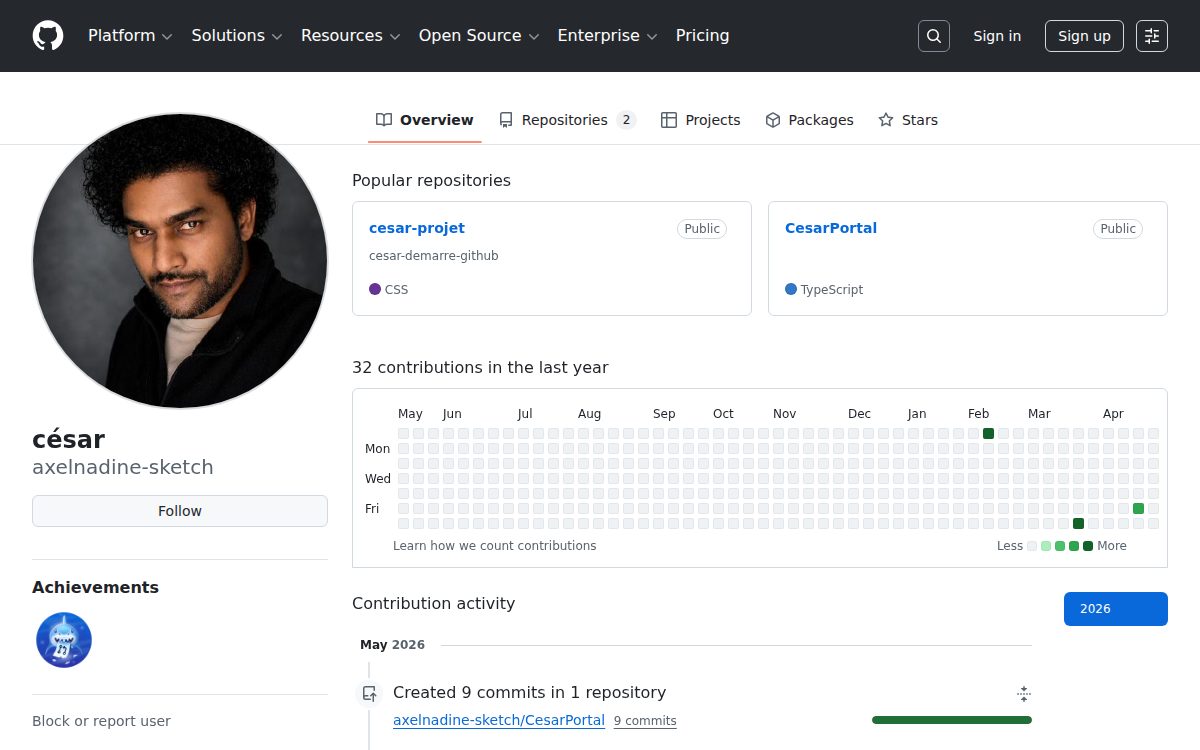Click the lightest green legend square

(x=1046, y=546)
